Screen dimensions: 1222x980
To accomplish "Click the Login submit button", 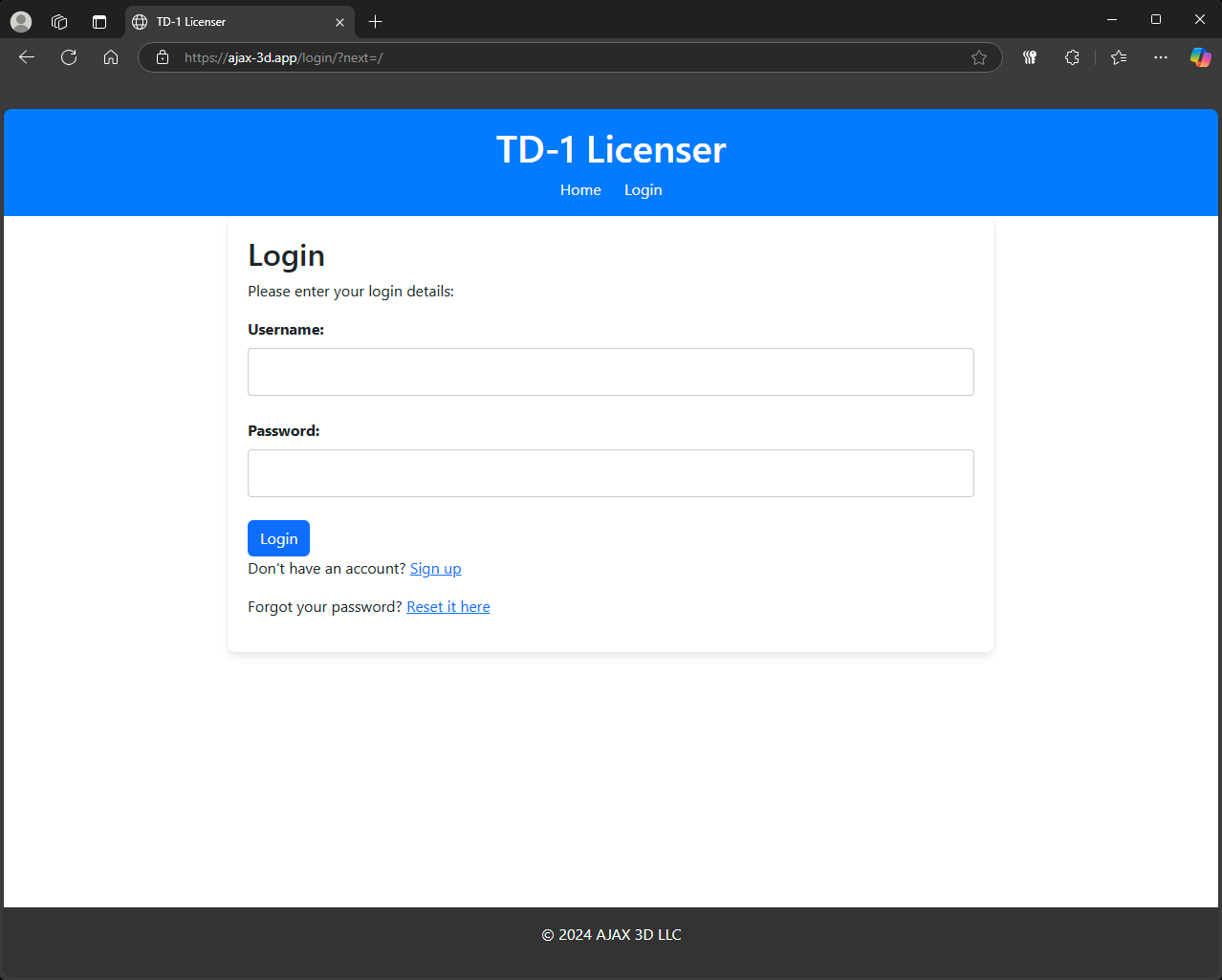I will [278, 537].
